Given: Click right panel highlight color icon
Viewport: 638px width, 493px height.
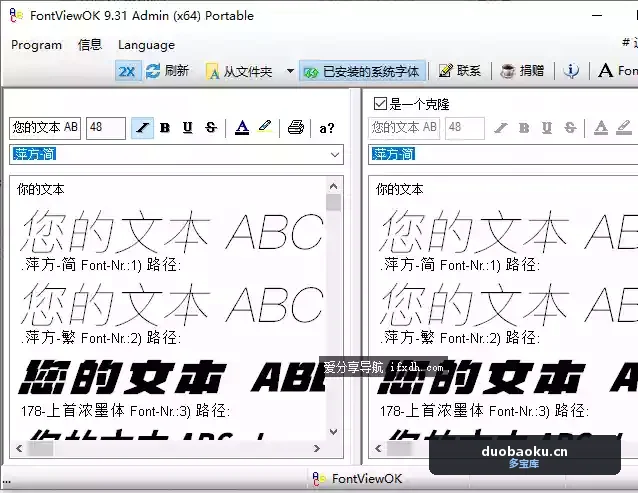Looking at the screenshot, I should [x=624, y=128].
